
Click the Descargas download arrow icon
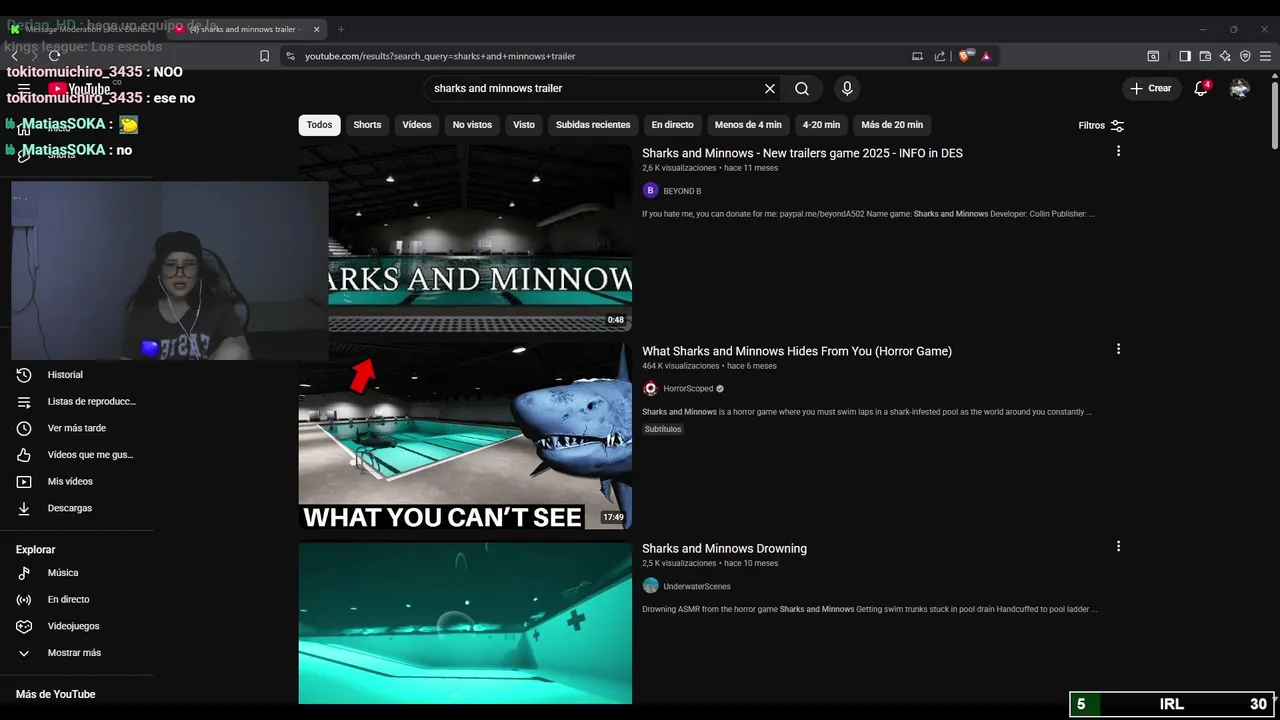click(x=24, y=508)
